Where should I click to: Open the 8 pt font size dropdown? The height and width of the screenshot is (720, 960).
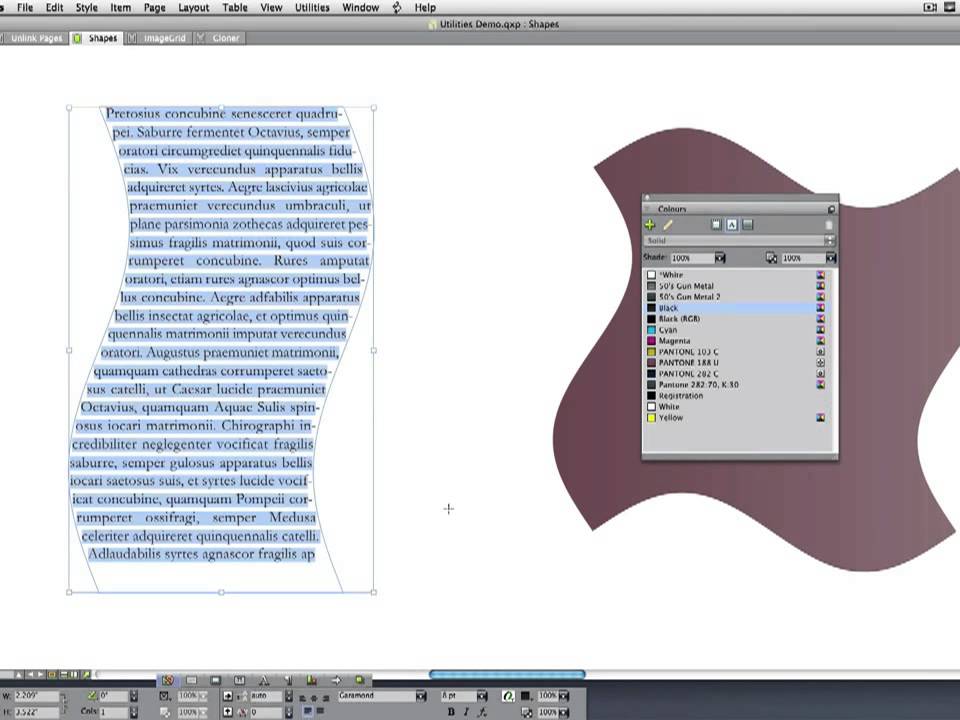pos(482,696)
